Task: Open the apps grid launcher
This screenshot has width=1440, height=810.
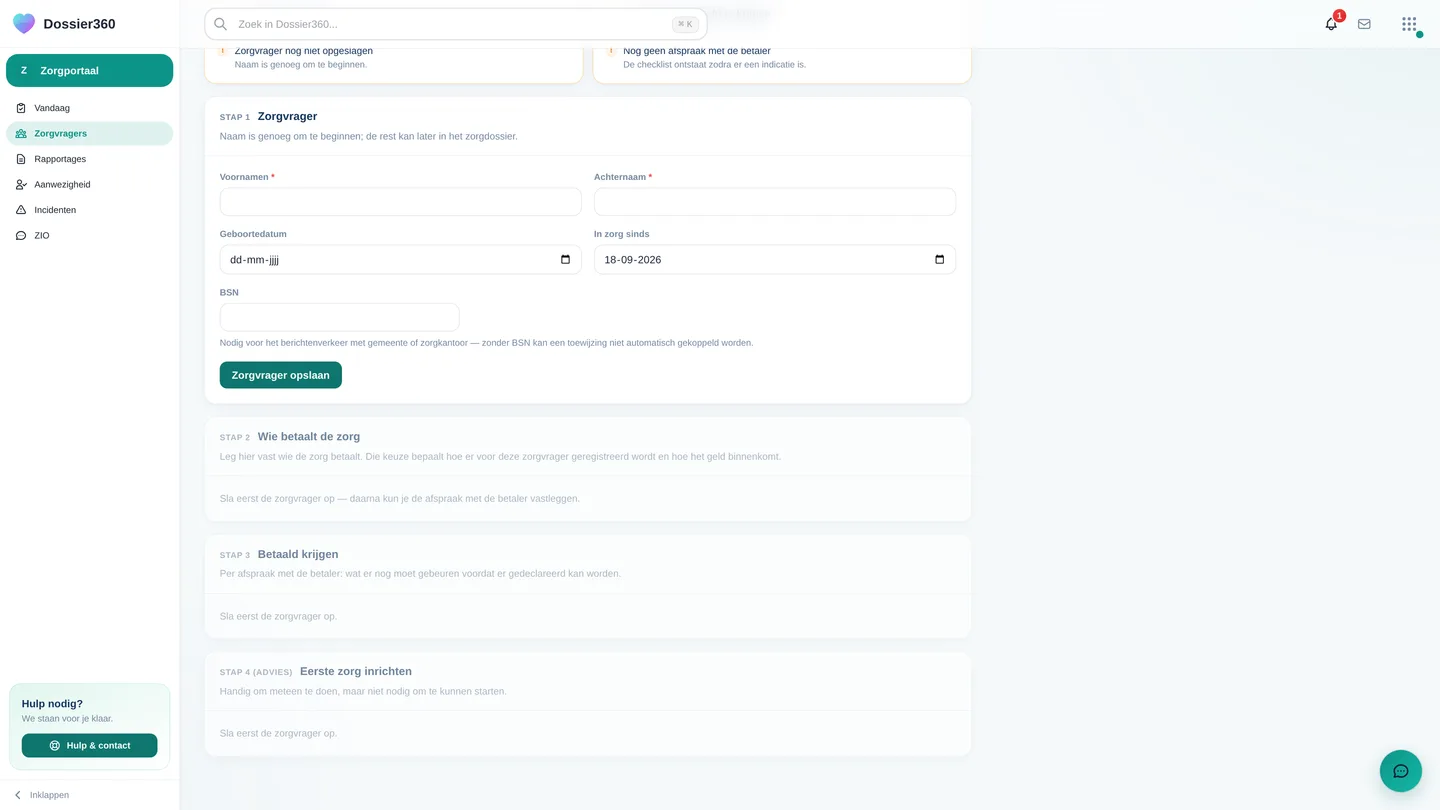Action: coord(1409,24)
